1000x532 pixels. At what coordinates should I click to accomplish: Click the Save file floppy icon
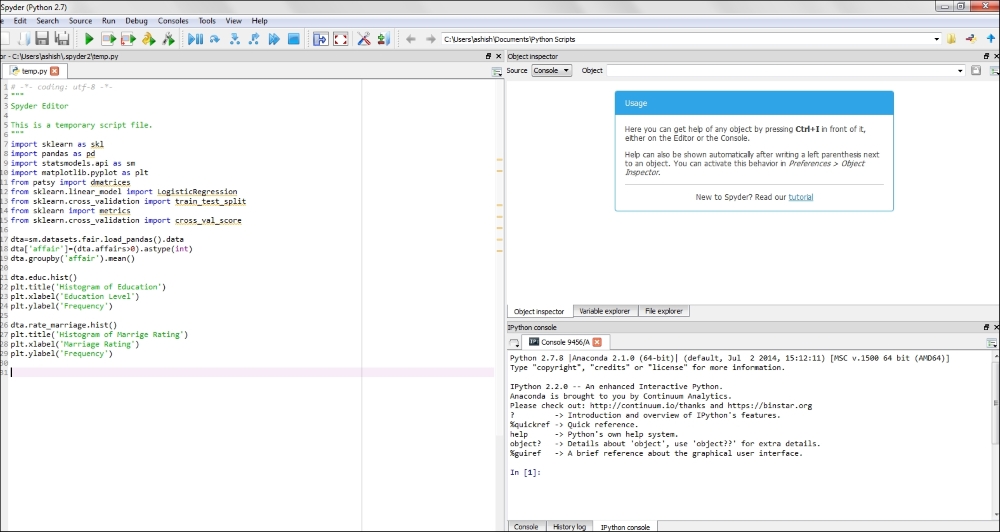pyautogui.click(x=42, y=39)
